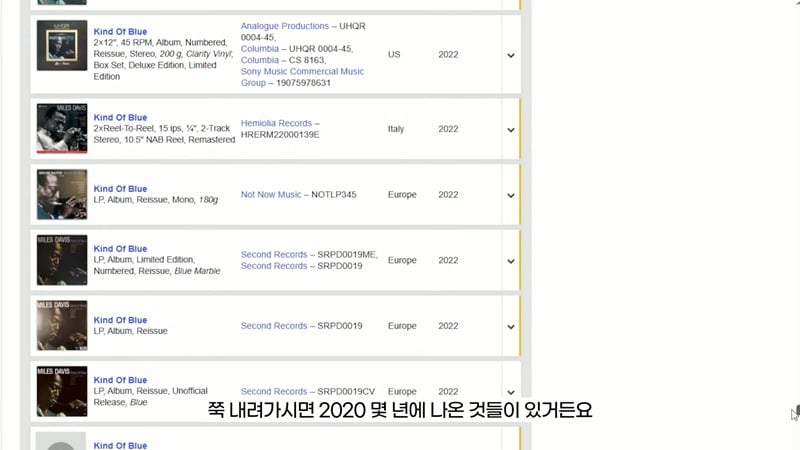Image resolution: width=800 pixels, height=450 pixels.
Task: Open Kind Of Blue reel-to-reel release title
Action: pos(120,117)
